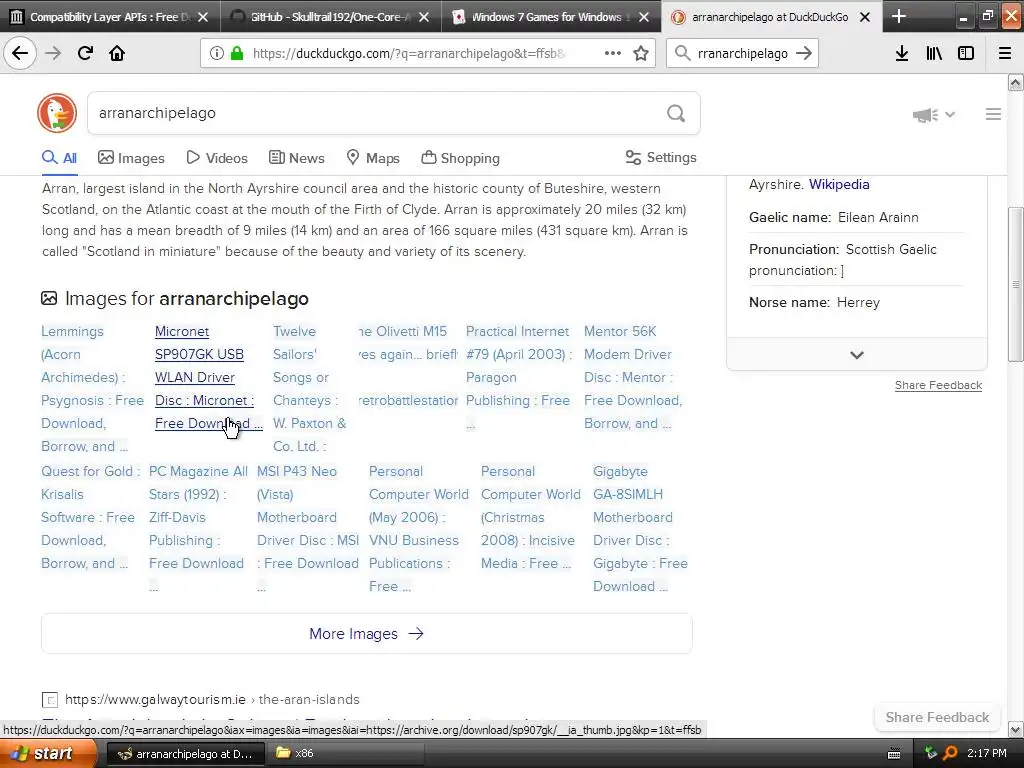The height and width of the screenshot is (768, 1024).
Task: Open Twelve Sailors' Songs or Chanteys link
Action: (310, 389)
